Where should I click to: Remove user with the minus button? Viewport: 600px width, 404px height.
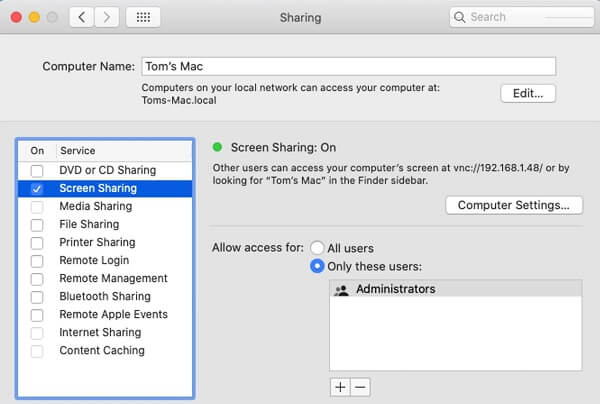(x=360, y=386)
